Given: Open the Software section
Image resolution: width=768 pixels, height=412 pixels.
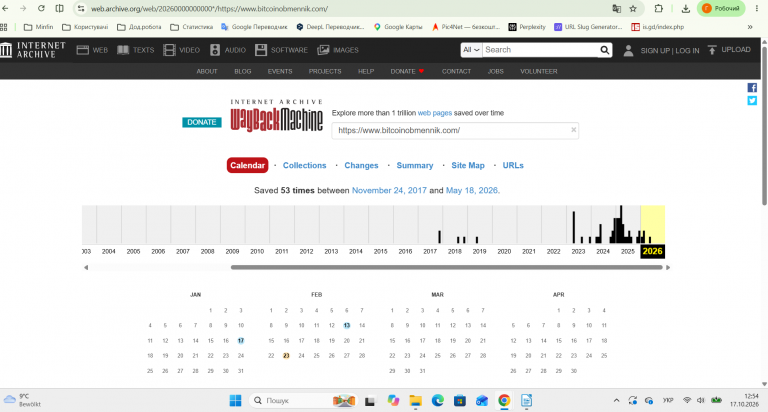Looking at the screenshot, I should pos(281,50).
